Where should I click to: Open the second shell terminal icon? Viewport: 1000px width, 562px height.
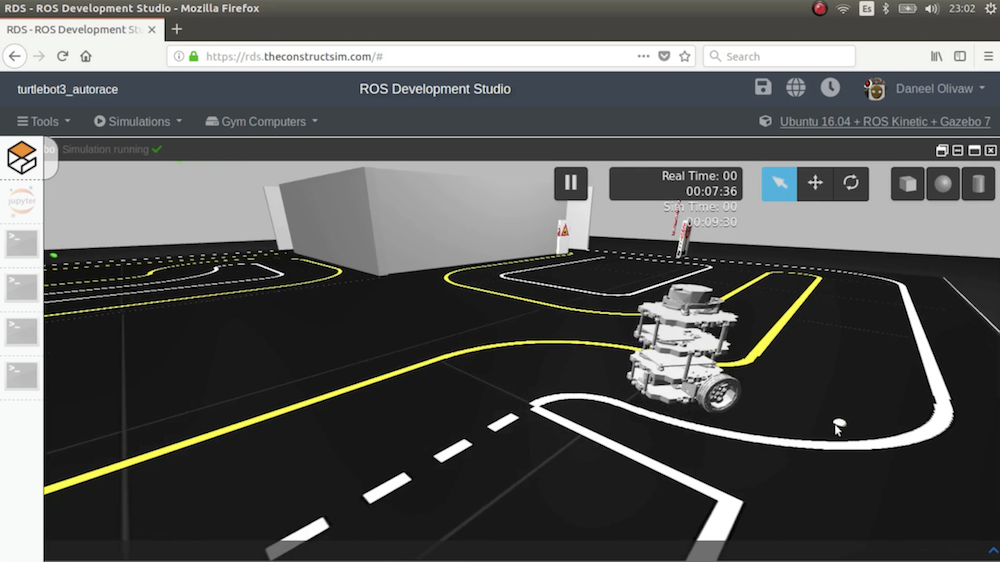[22, 288]
